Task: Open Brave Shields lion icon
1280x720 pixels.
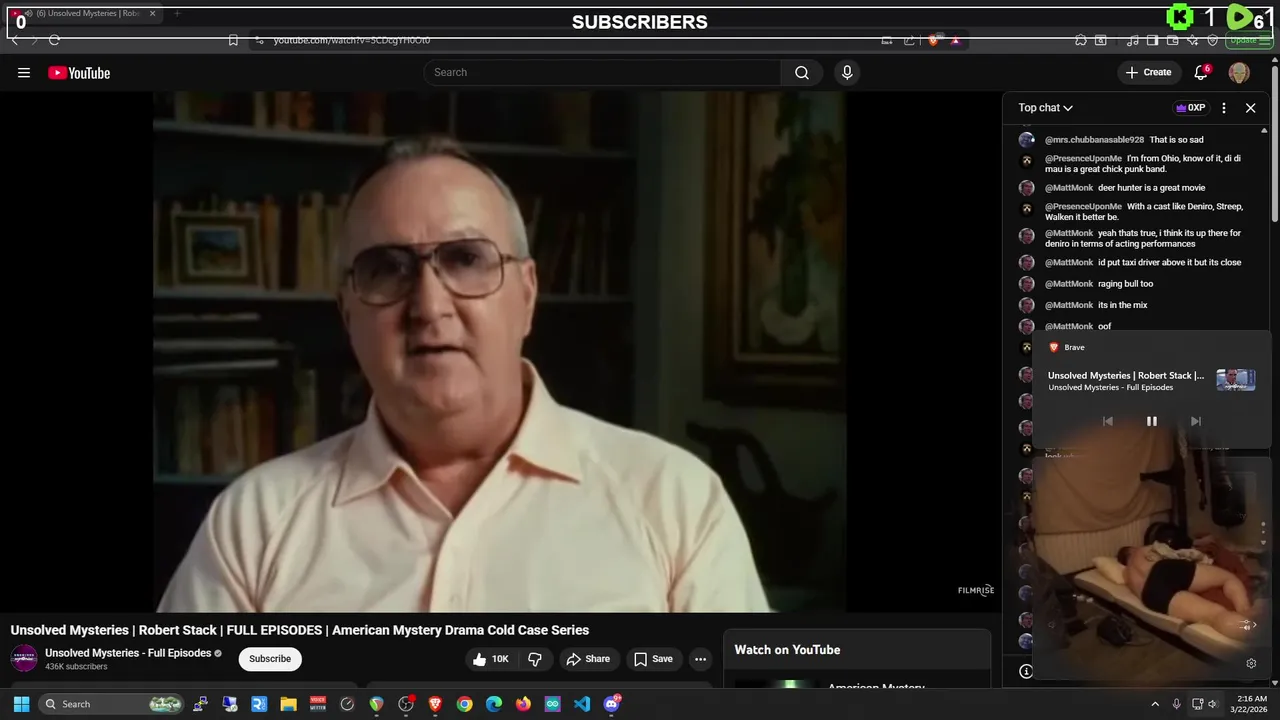Action: (933, 40)
